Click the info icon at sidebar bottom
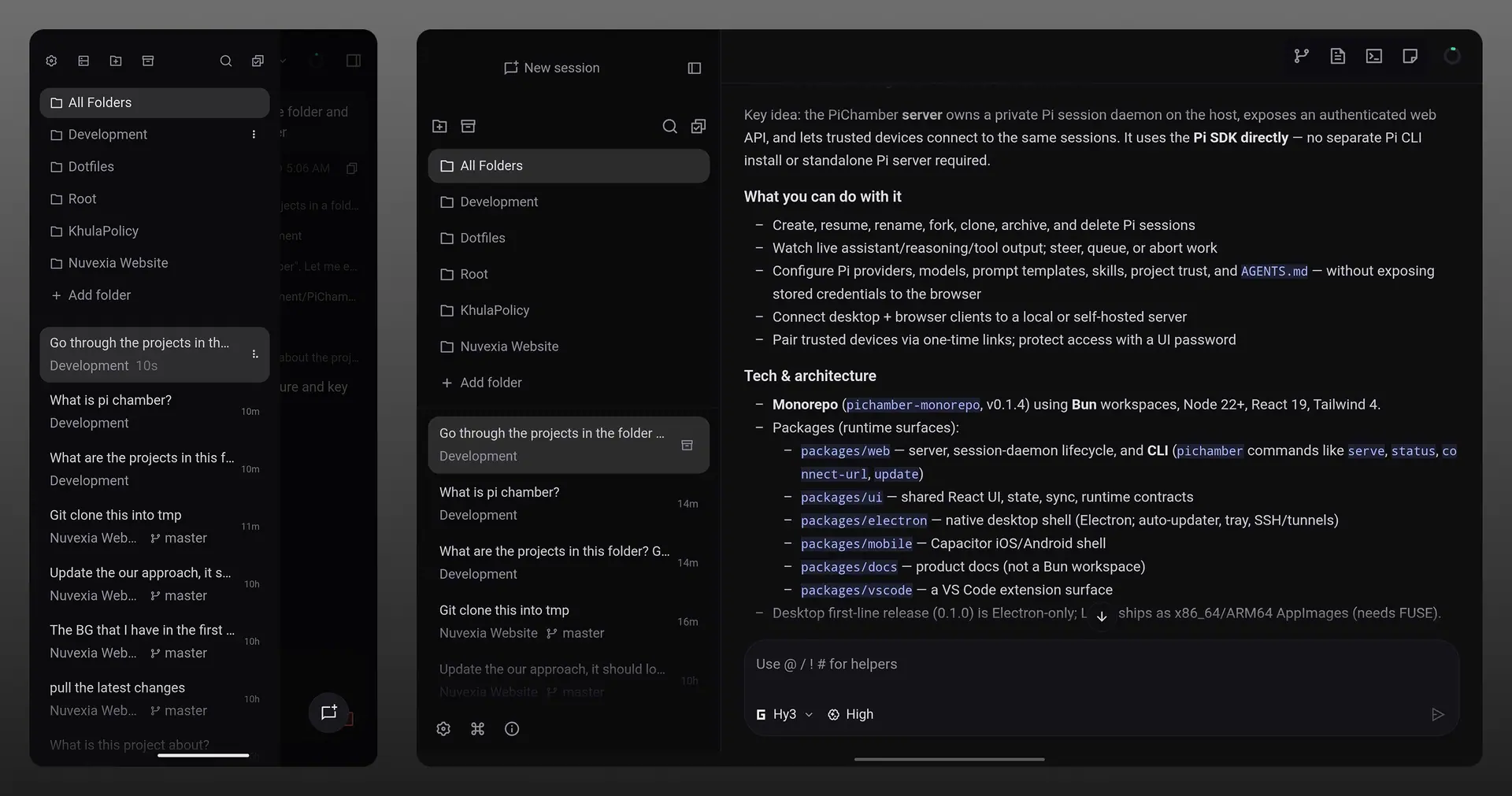This screenshot has width=1512, height=796. (512, 729)
